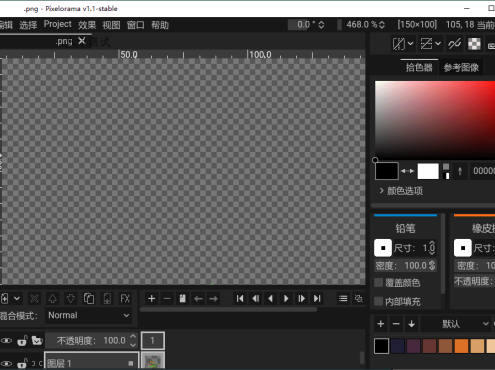Open the pencil brush shape selector
The image size is (495, 370).
point(383,248)
